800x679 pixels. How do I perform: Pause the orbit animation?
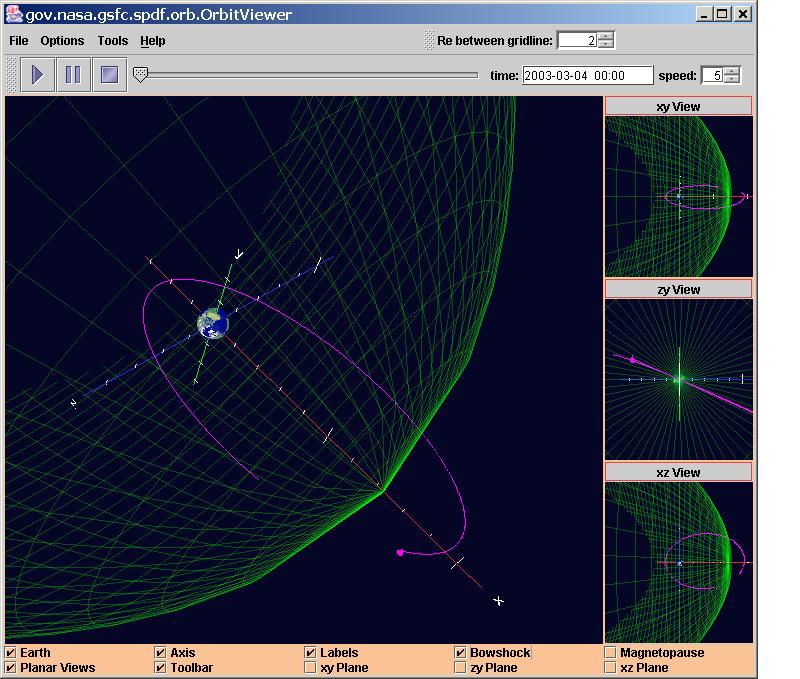[x=73, y=75]
